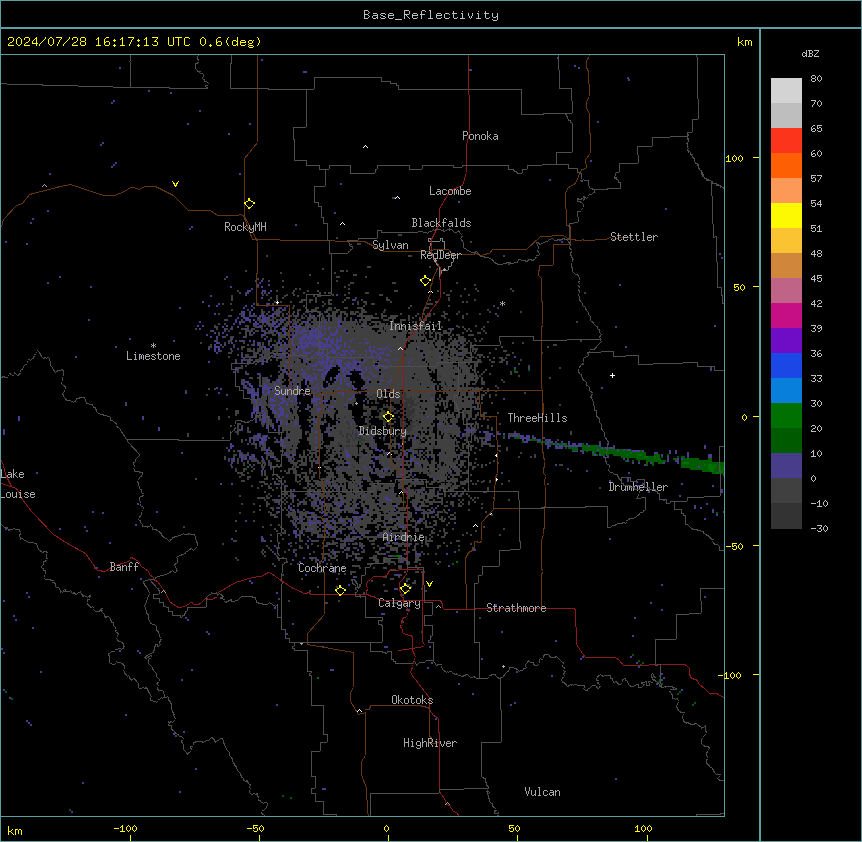Select the white caret marker southwest of Okotoks
This screenshot has width=862, height=842.
click(x=360, y=711)
